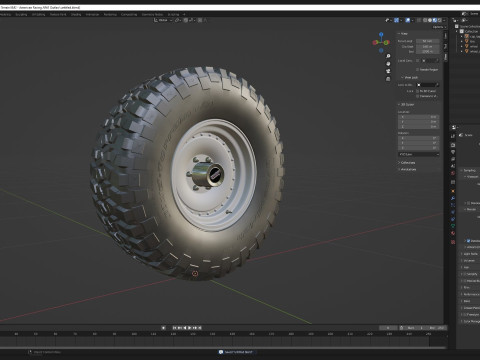Toggle X-ray mode in viewport header

pyautogui.click(x=419, y=20)
